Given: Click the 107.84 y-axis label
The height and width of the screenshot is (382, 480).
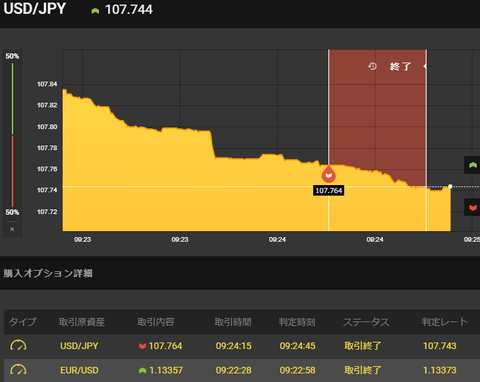Looking at the screenshot, I should pos(47,84).
